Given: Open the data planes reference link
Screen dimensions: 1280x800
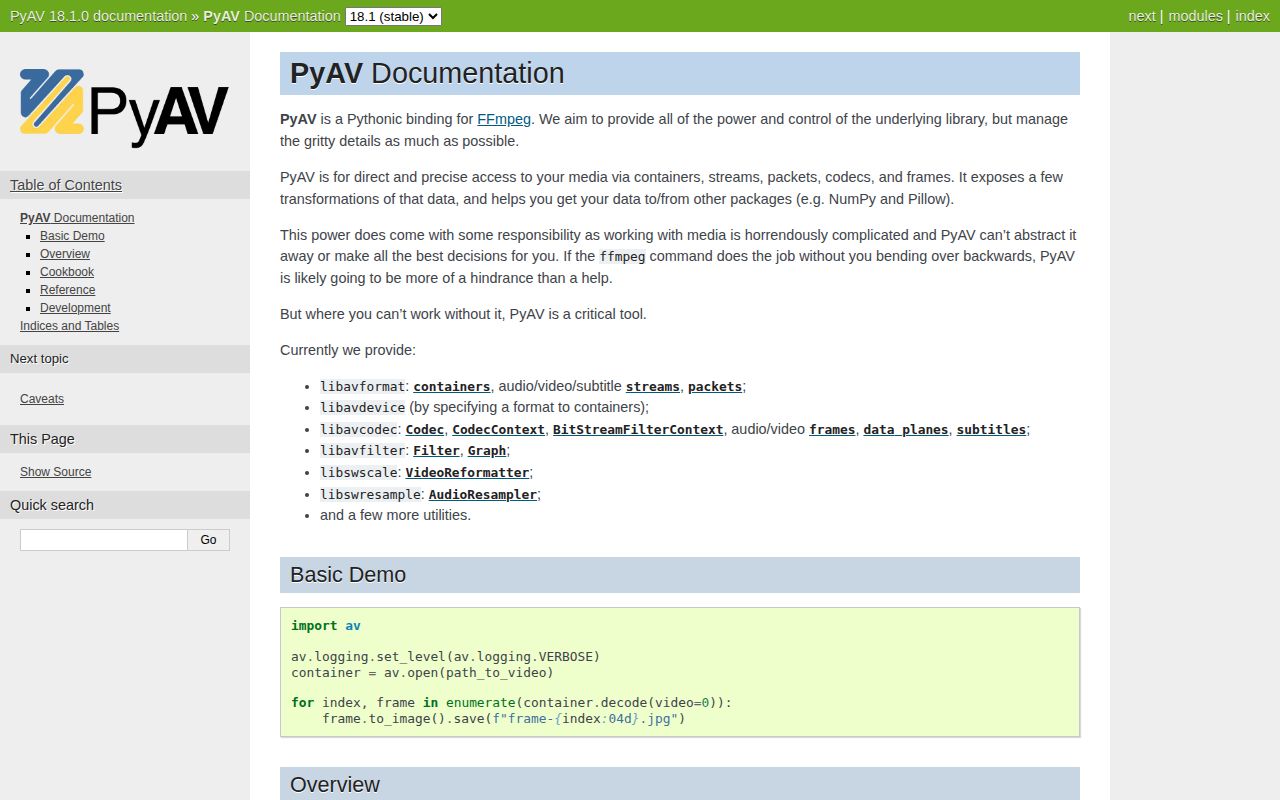Looking at the screenshot, I should pos(906,430).
